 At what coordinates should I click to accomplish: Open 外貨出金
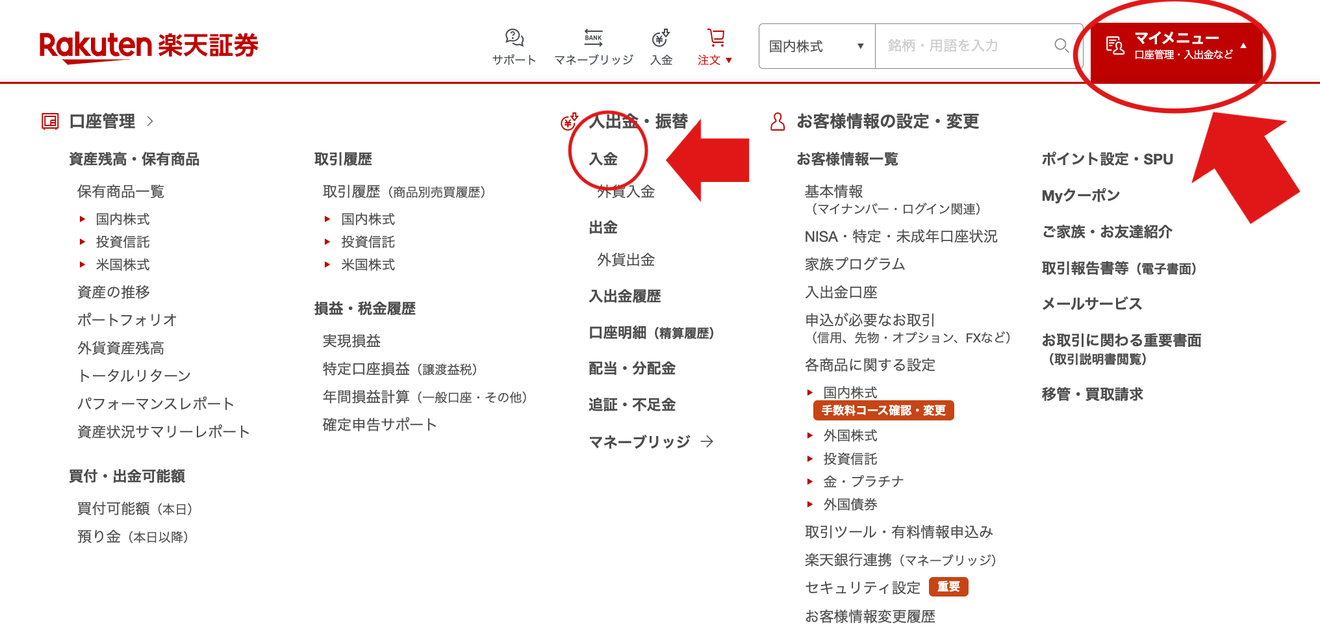click(626, 259)
